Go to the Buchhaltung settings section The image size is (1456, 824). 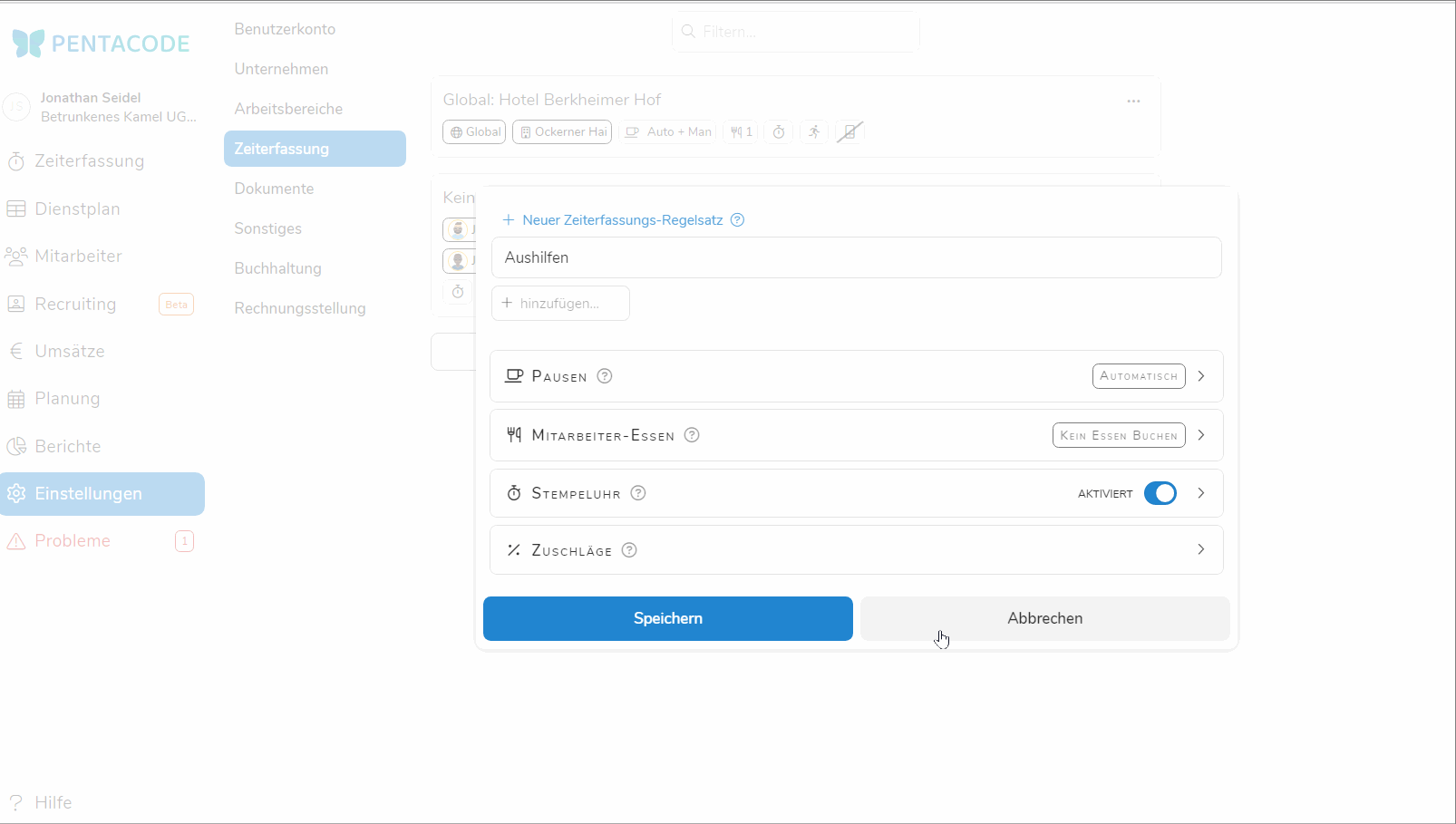coord(277,268)
